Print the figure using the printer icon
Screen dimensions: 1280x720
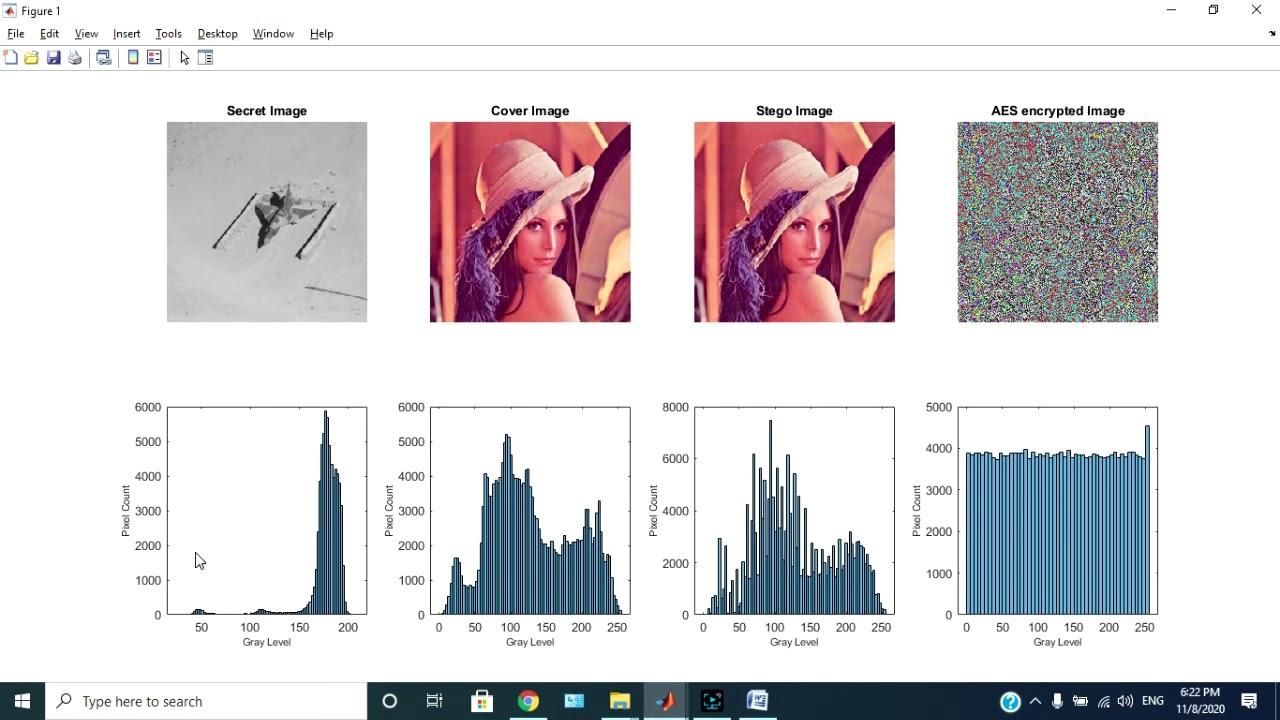[75, 58]
